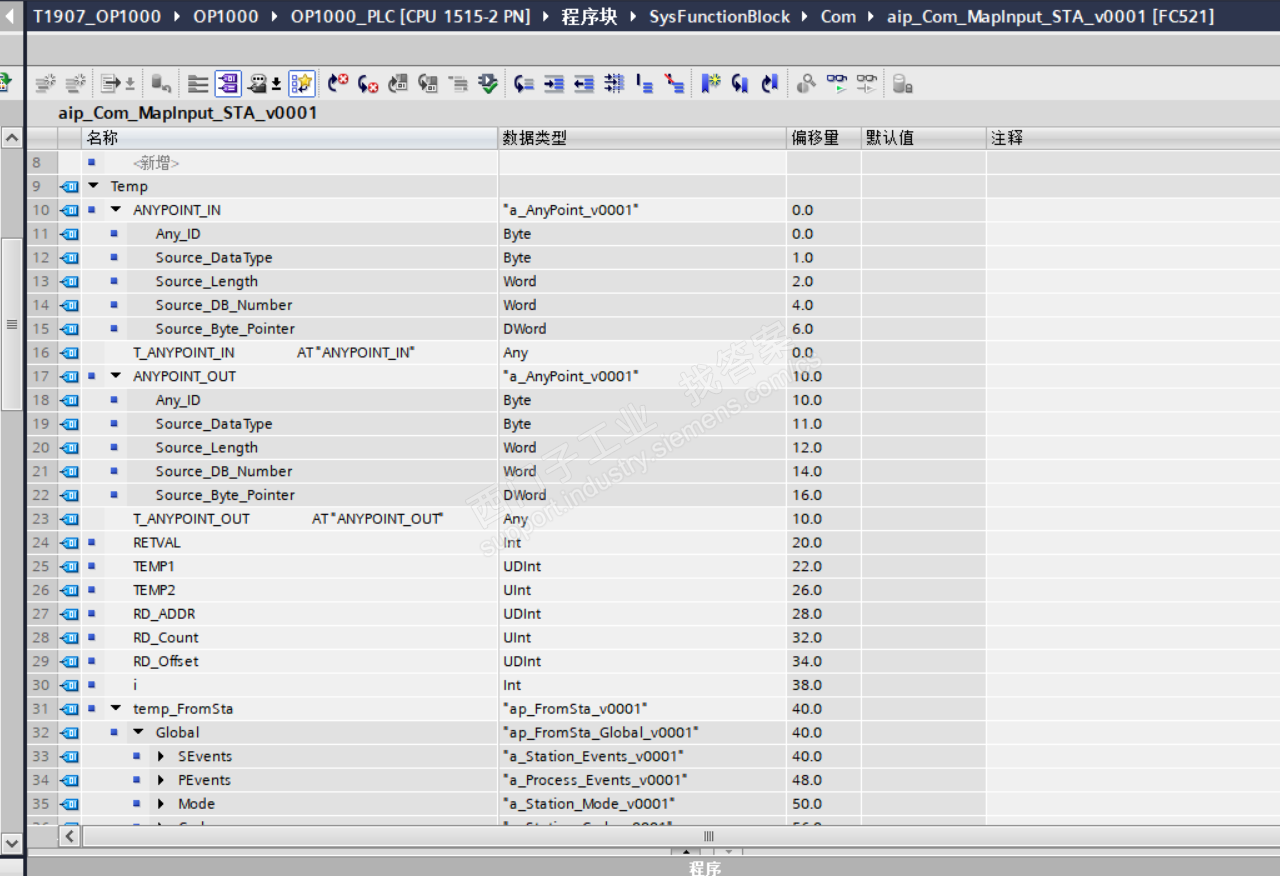Click the database with lock icon
The height and width of the screenshot is (876, 1280).
(x=902, y=84)
